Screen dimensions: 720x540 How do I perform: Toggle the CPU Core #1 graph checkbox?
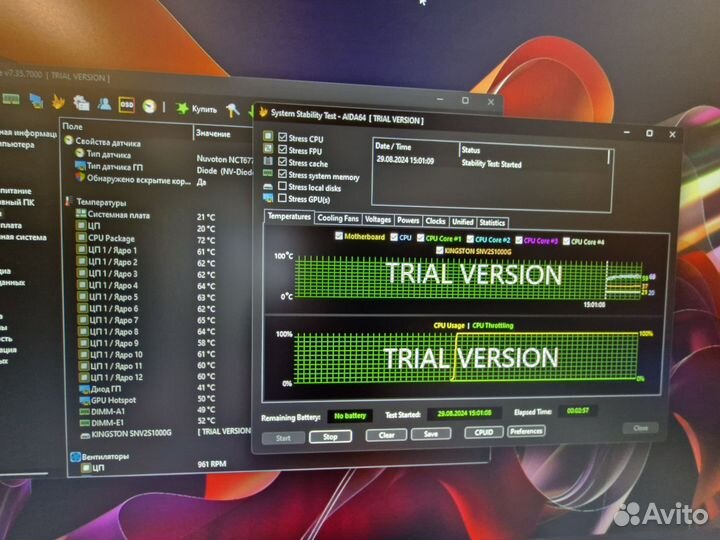tap(421, 238)
